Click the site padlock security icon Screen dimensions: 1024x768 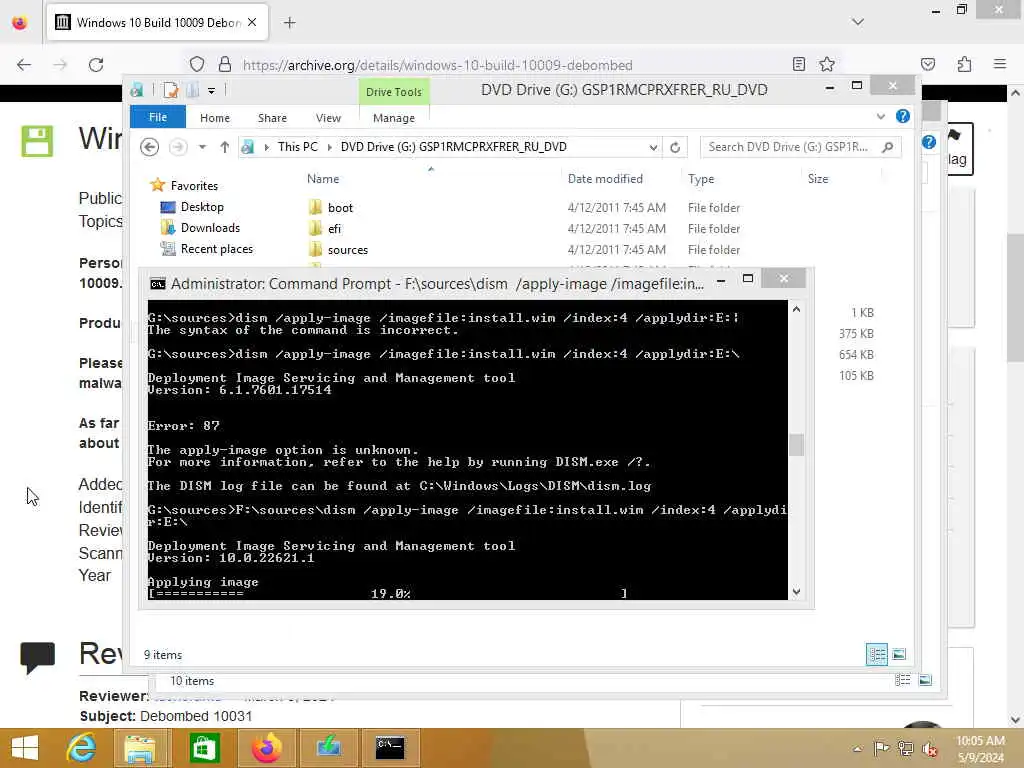point(225,65)
